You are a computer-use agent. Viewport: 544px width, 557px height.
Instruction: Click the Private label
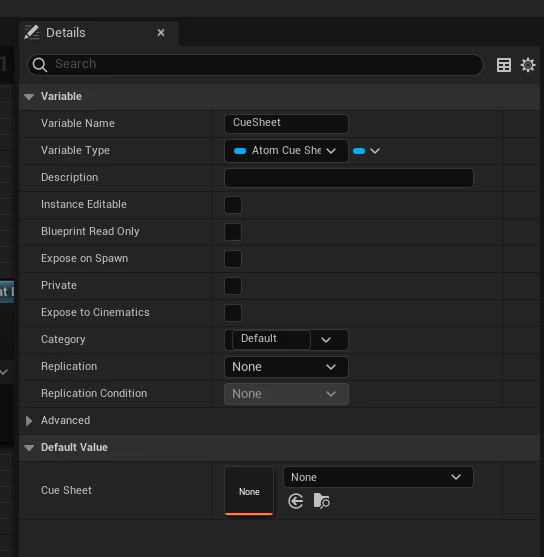click(59, 285)
